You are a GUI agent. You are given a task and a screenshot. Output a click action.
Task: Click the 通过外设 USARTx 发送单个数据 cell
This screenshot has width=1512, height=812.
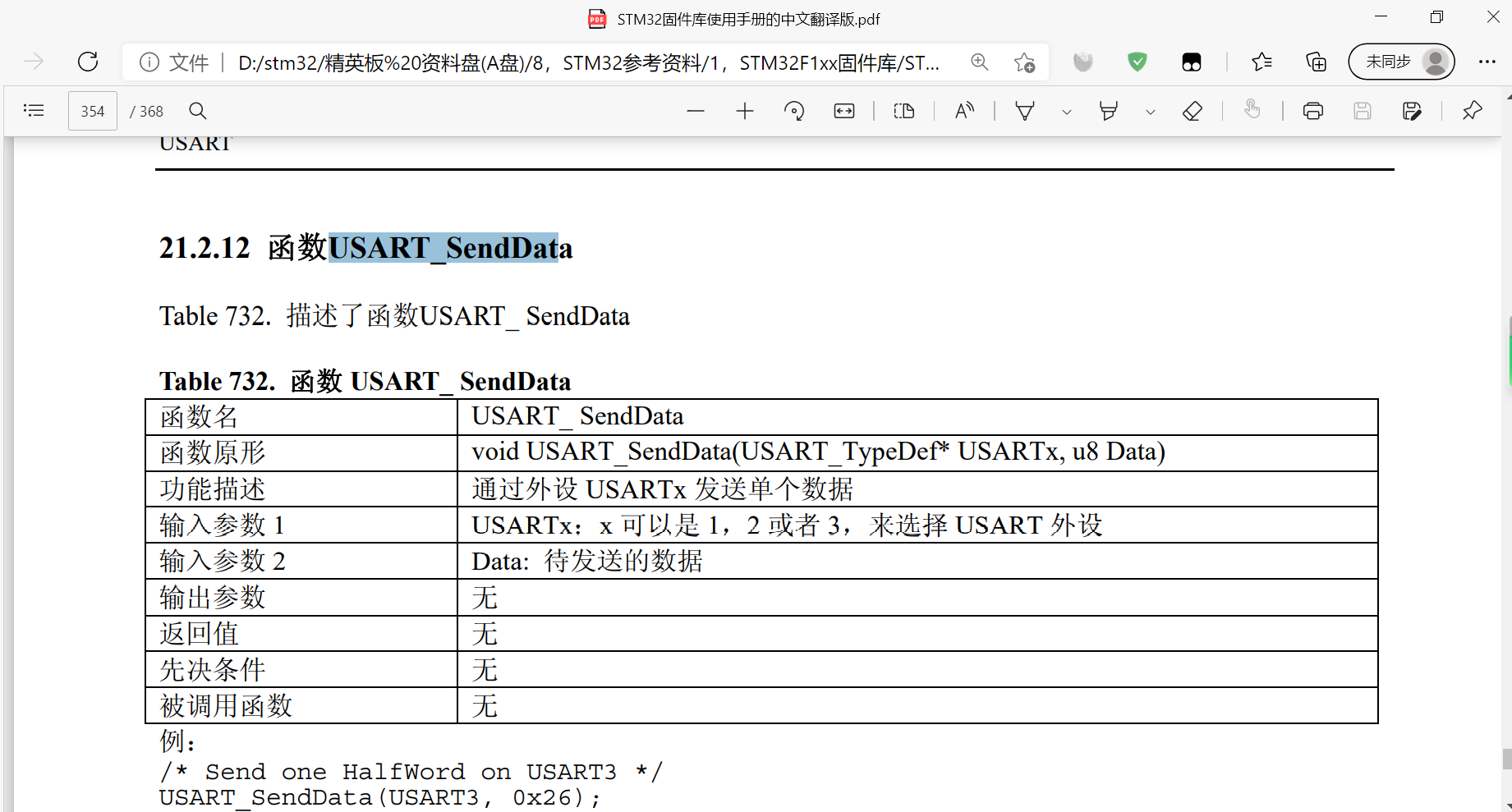[917, 489]
